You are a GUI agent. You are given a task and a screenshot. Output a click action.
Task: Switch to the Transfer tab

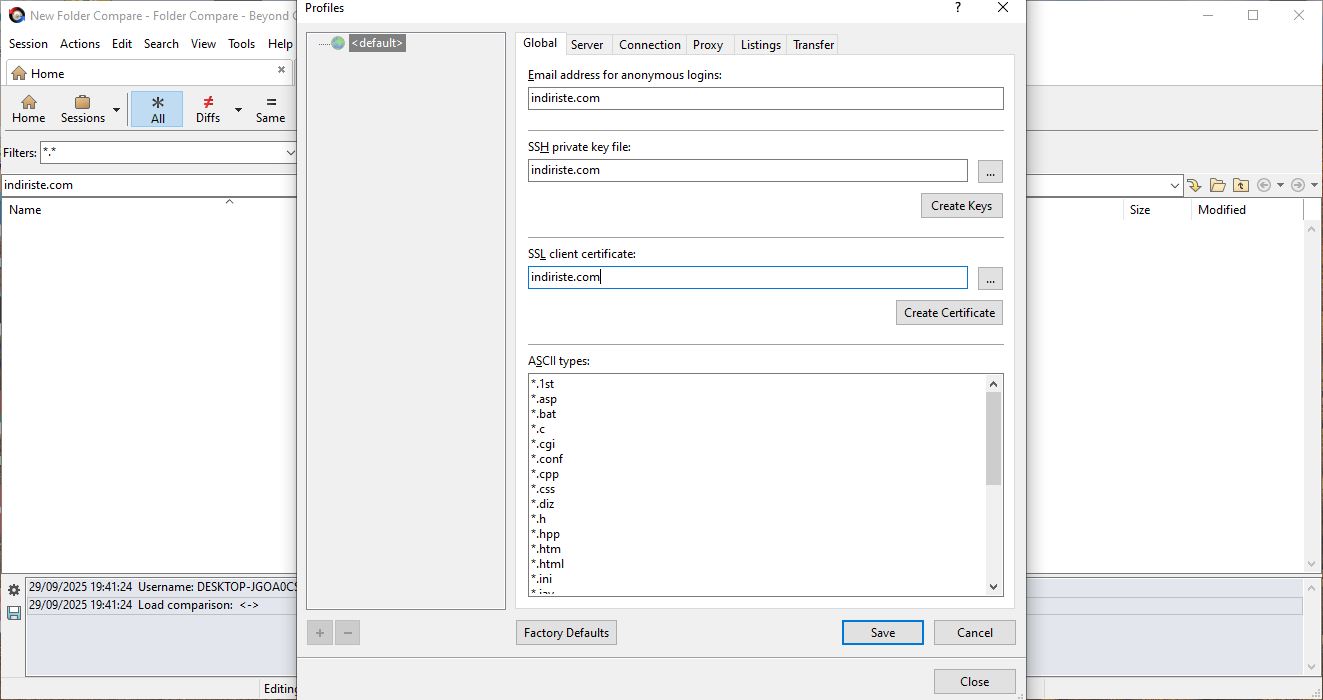814,45
